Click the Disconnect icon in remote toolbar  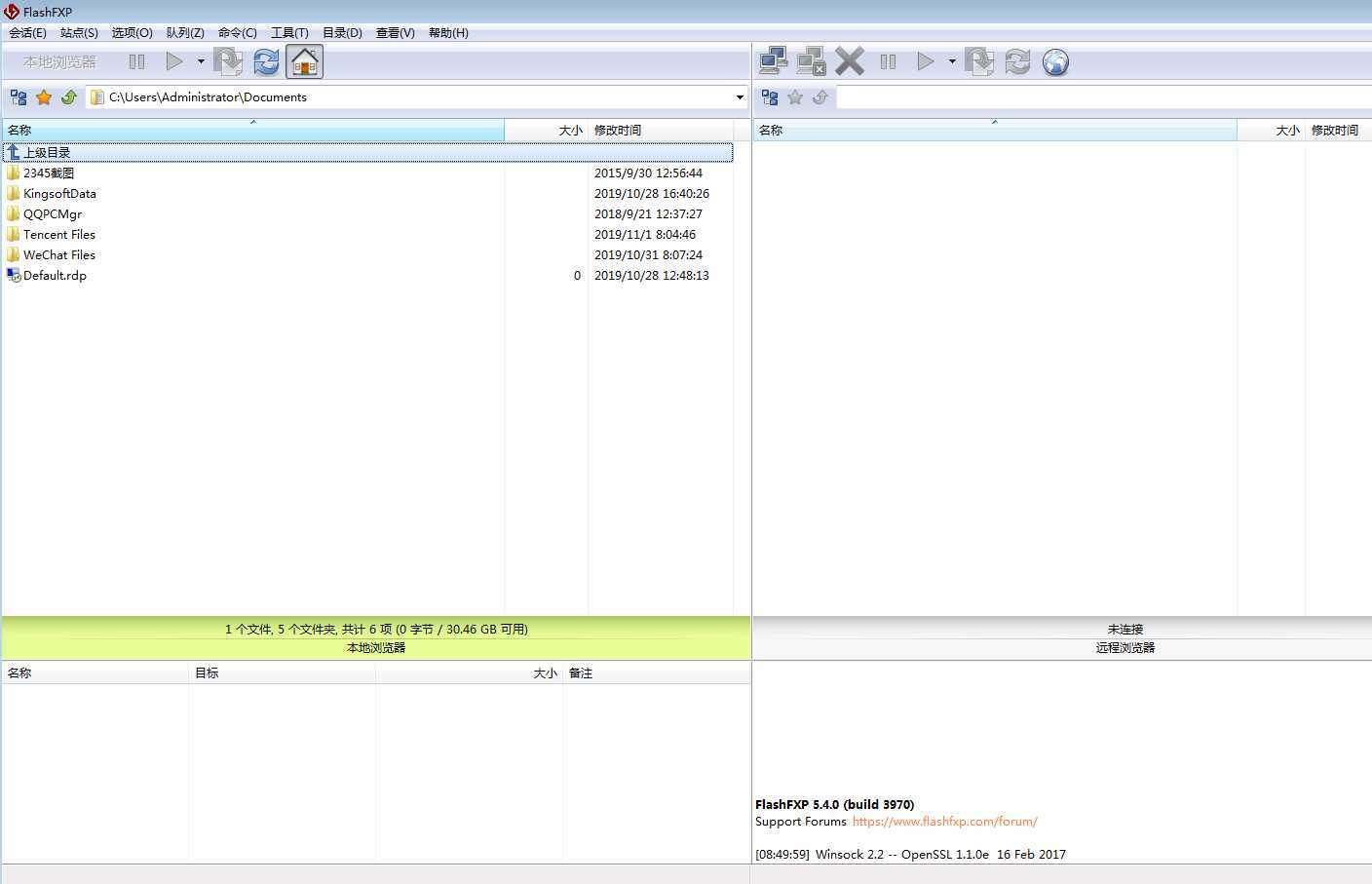pos(811,61)
